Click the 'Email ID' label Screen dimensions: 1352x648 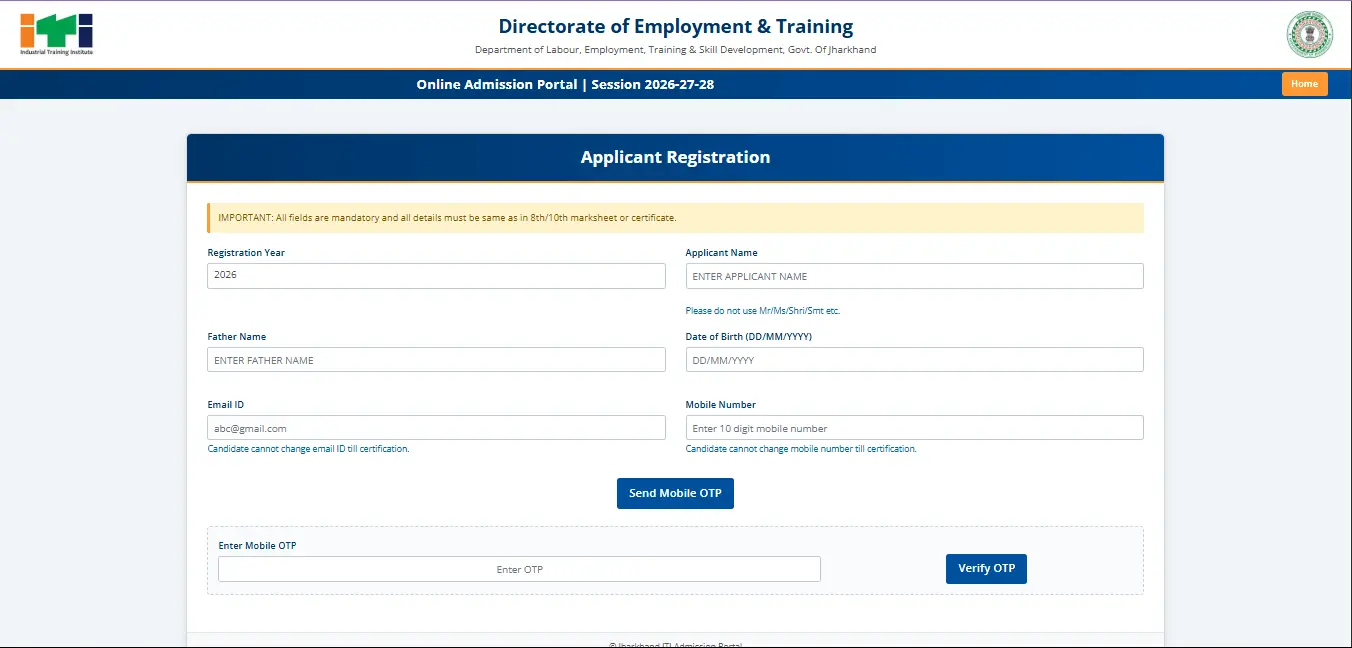click(x=225, y=405)
